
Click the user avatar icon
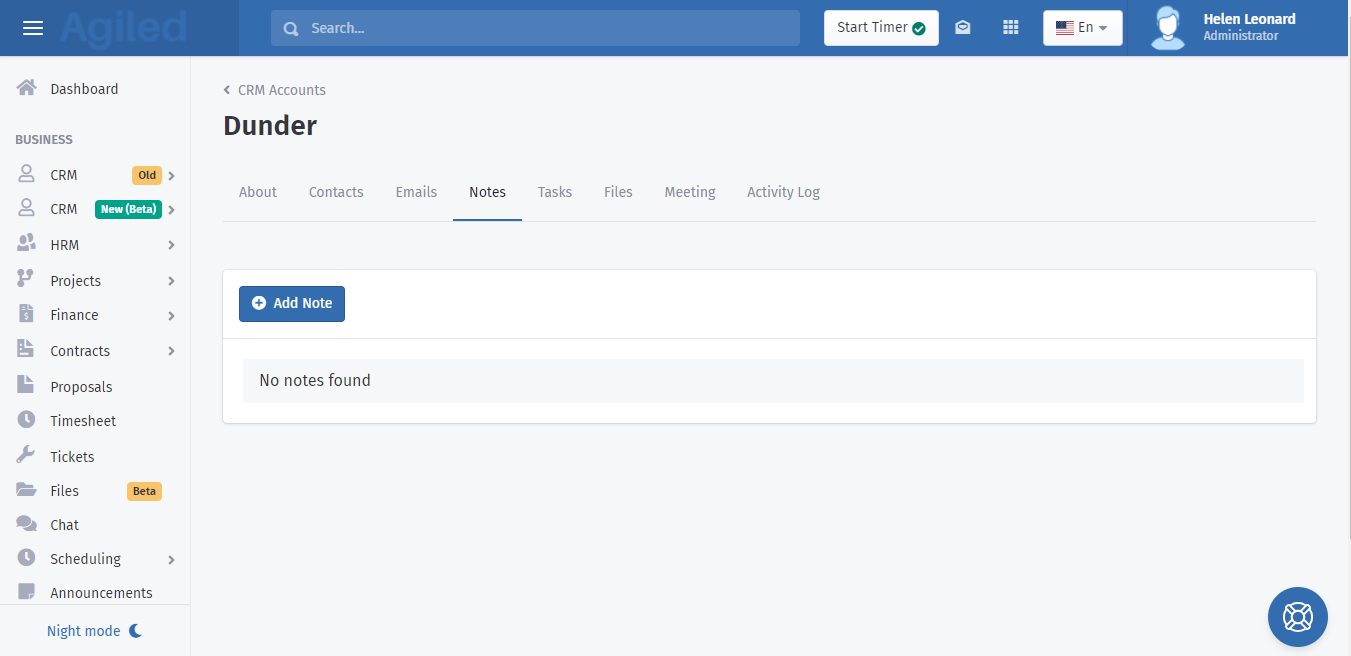click(1167, 28)
